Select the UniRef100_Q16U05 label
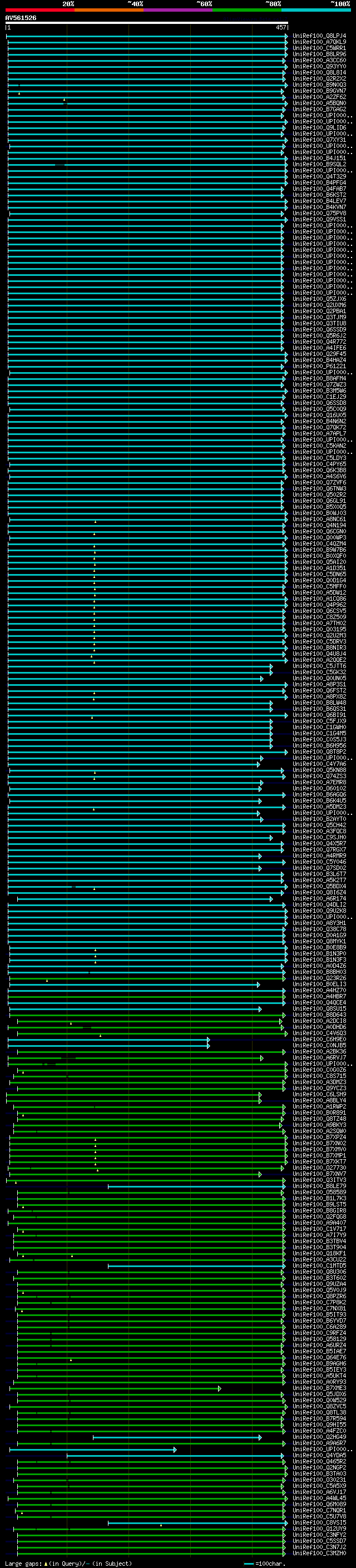 coord(319,415)
